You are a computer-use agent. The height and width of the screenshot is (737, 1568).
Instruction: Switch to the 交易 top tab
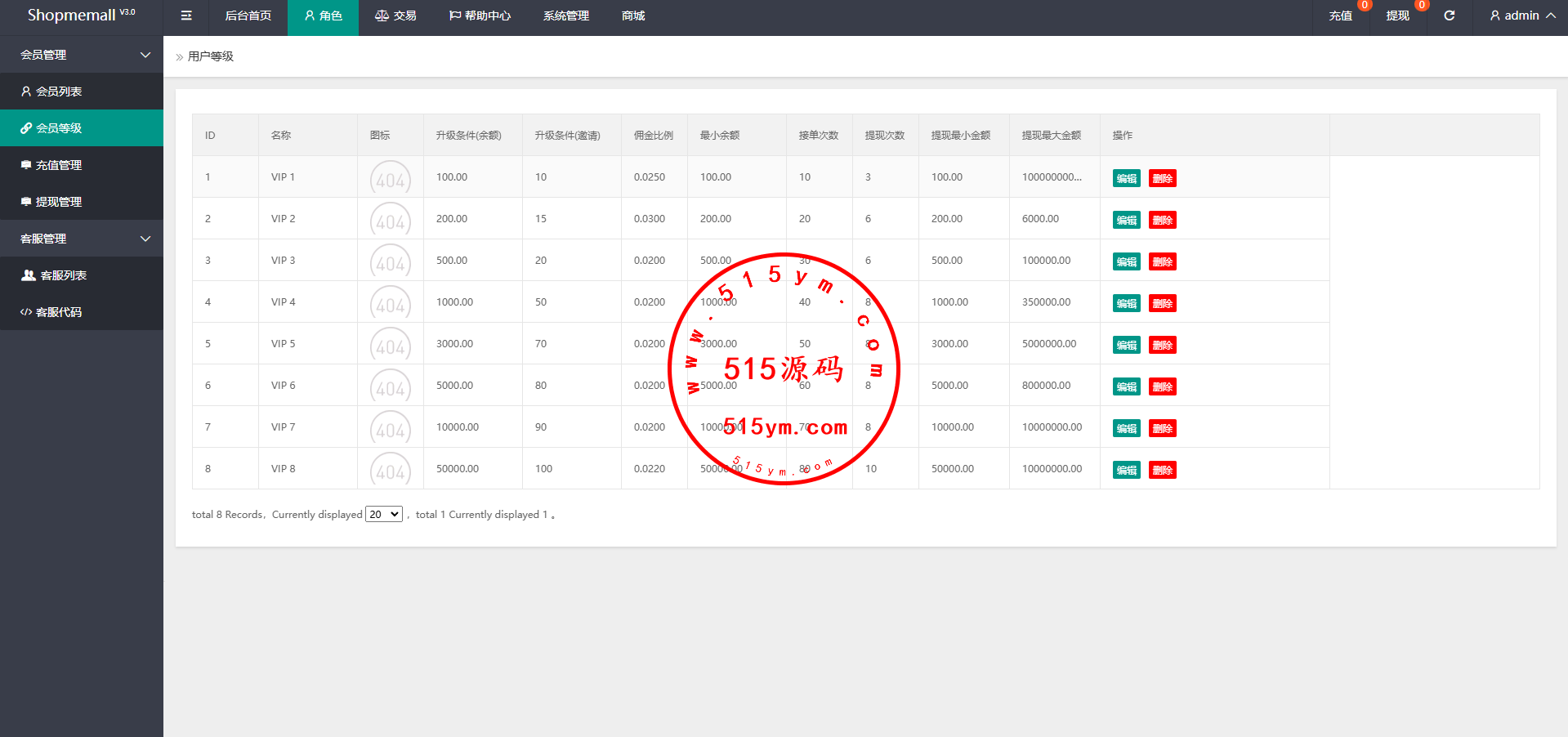[x=395, y=16]
